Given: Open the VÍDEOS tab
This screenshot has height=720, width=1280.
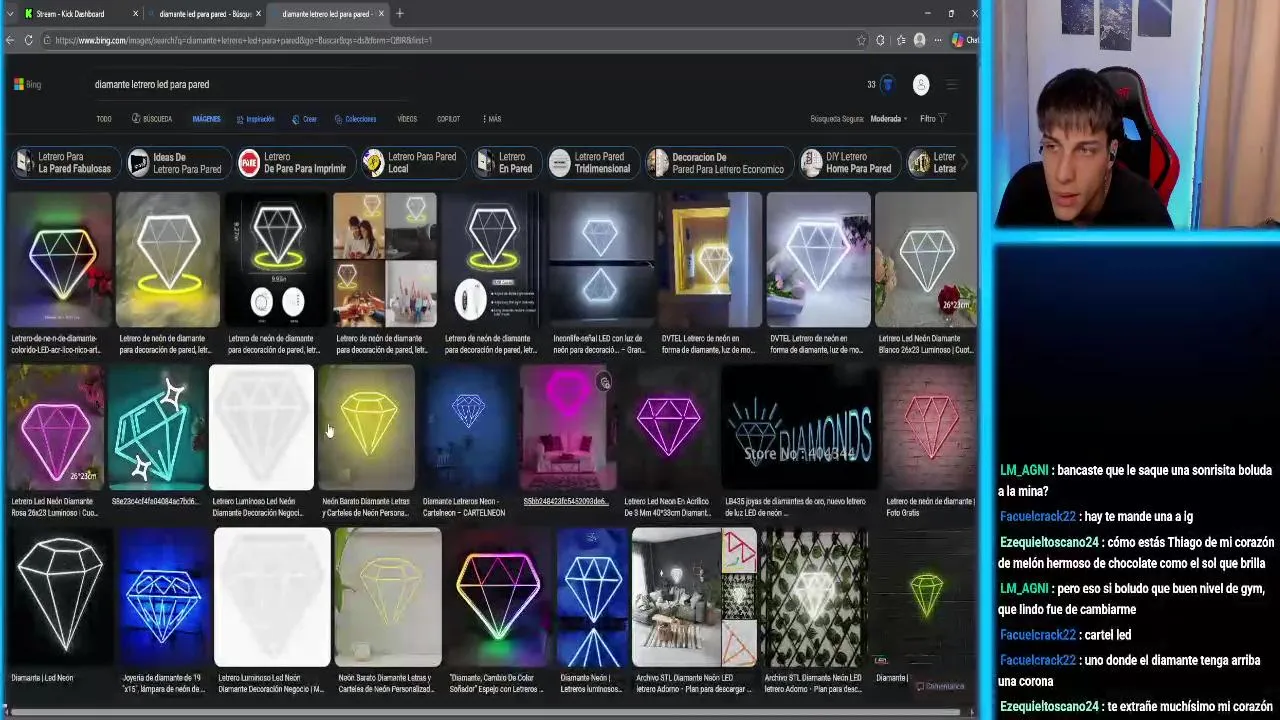Looking at the screenshot, I should pos(407,119).
